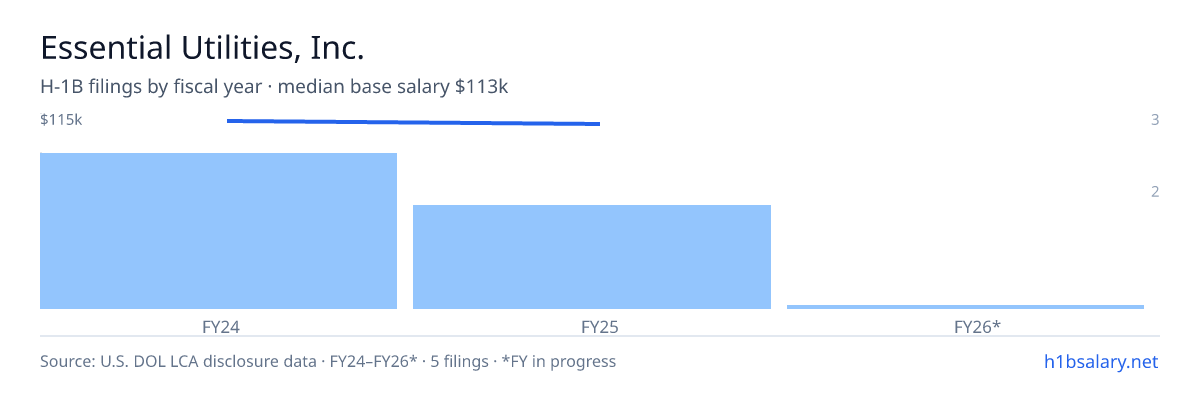This screenshot has height=400, width=1200.
Task: Click the Essential Utilities, Inc. title
Action: coord(201,47)
